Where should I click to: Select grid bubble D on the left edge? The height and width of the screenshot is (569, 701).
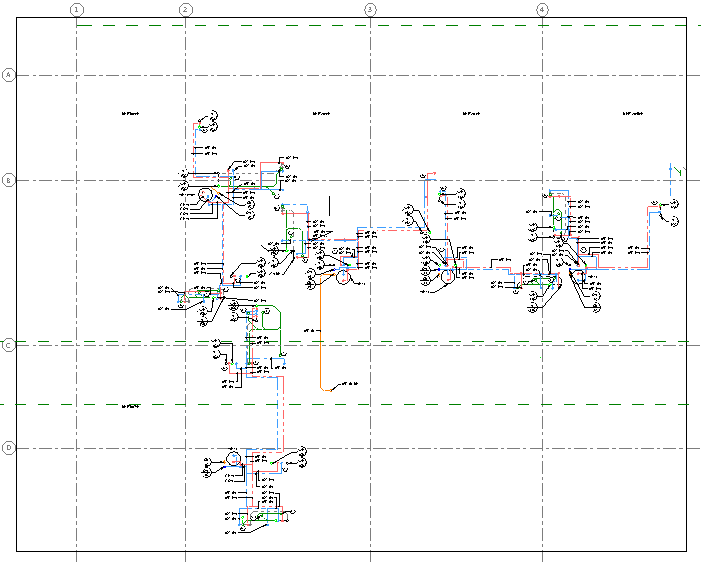8,448
